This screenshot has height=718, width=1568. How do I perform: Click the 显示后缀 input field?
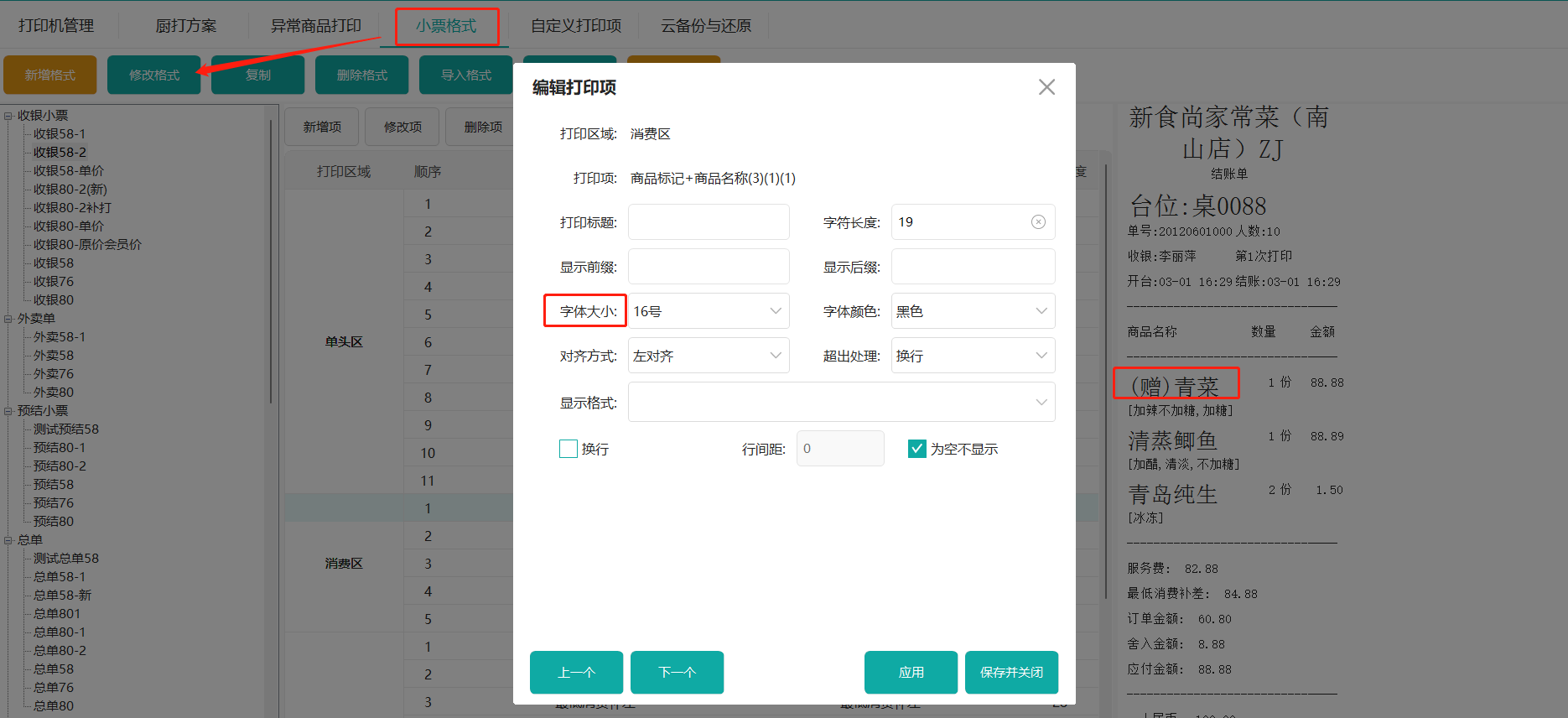(x=973, y=267)
